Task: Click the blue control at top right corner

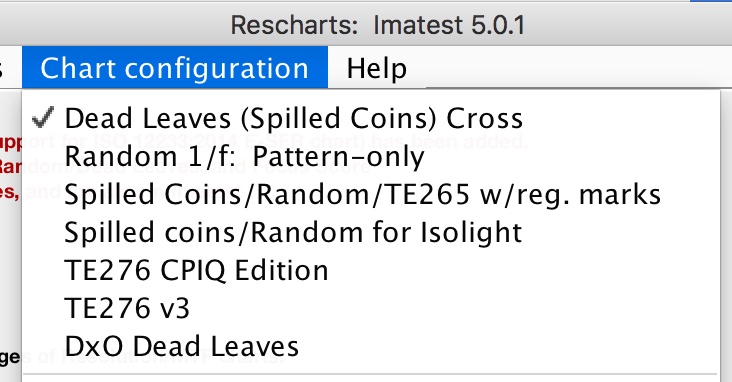Action: pos(711,1)
